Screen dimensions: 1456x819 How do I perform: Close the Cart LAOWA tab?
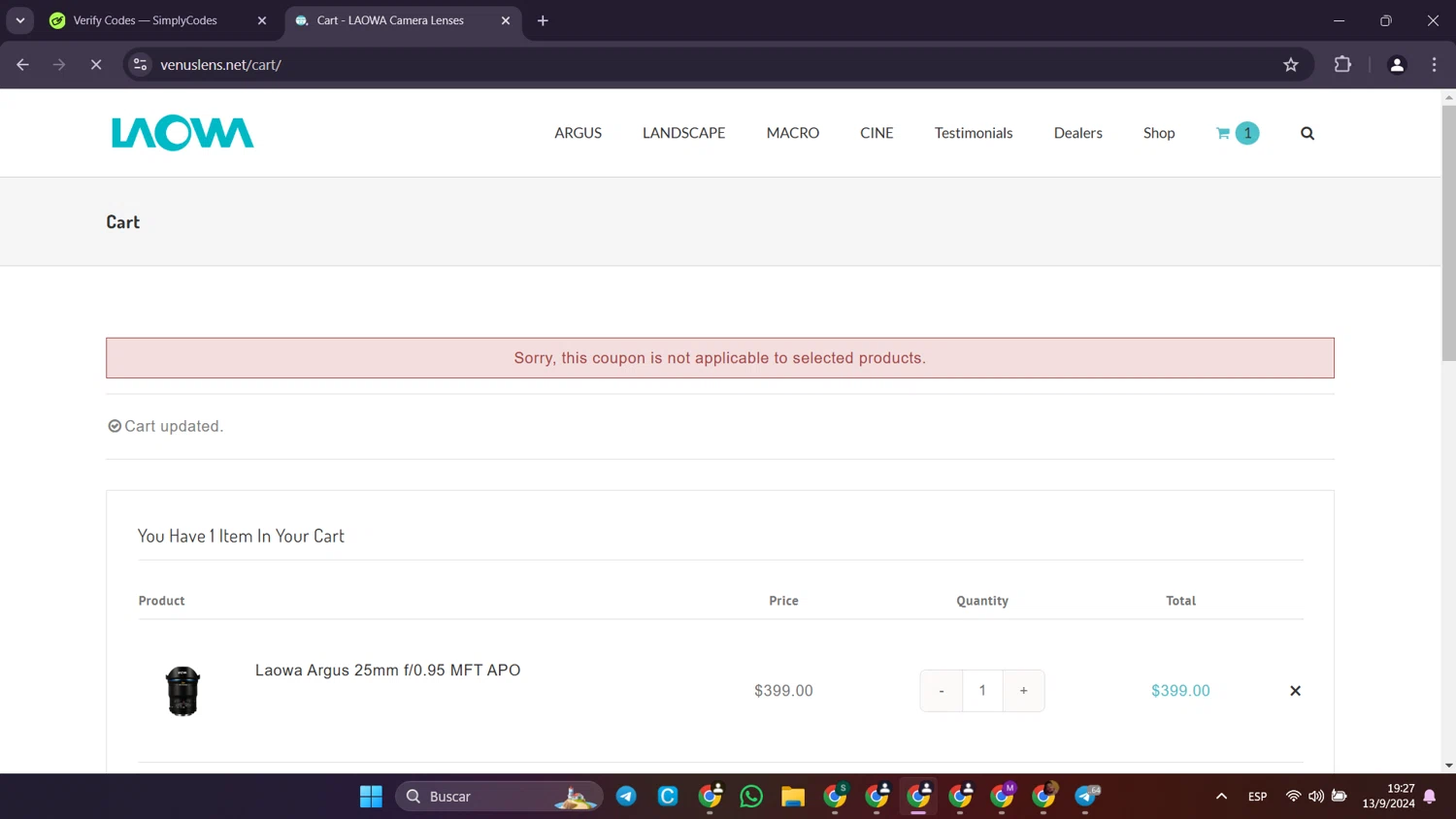coord(505,20)
